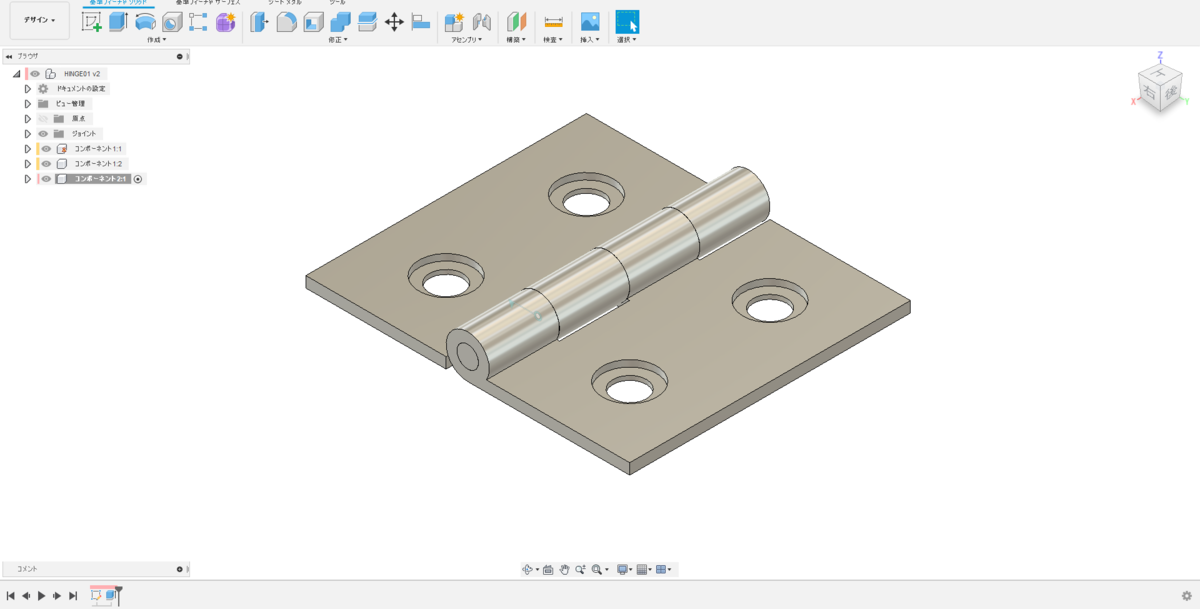The width and height of the screenshot is (1200, 609).
Task: Open the 修正 dropdown menu
Action: [338, 40]
